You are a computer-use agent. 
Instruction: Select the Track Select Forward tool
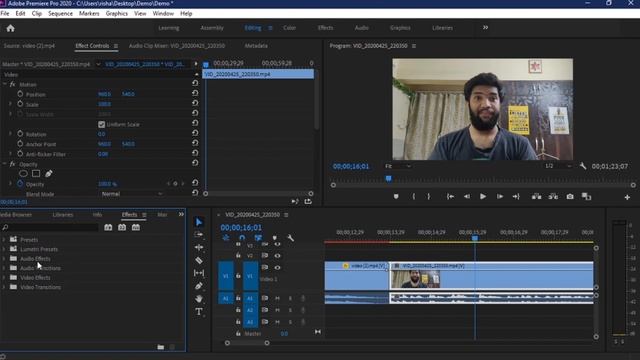point(199,234)
